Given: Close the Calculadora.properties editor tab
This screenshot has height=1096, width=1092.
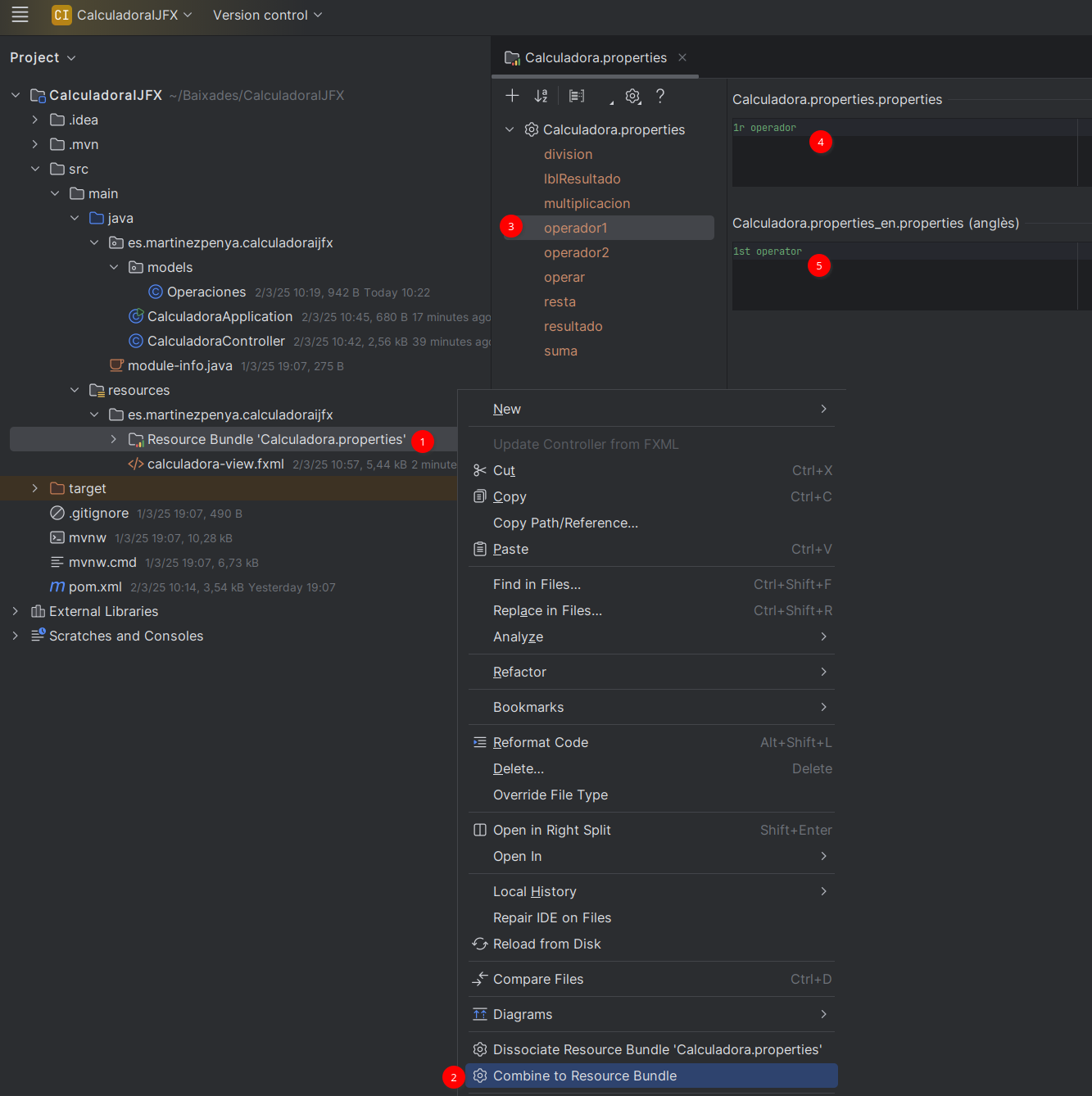Looking at the screenshot, I should (682, 57).
